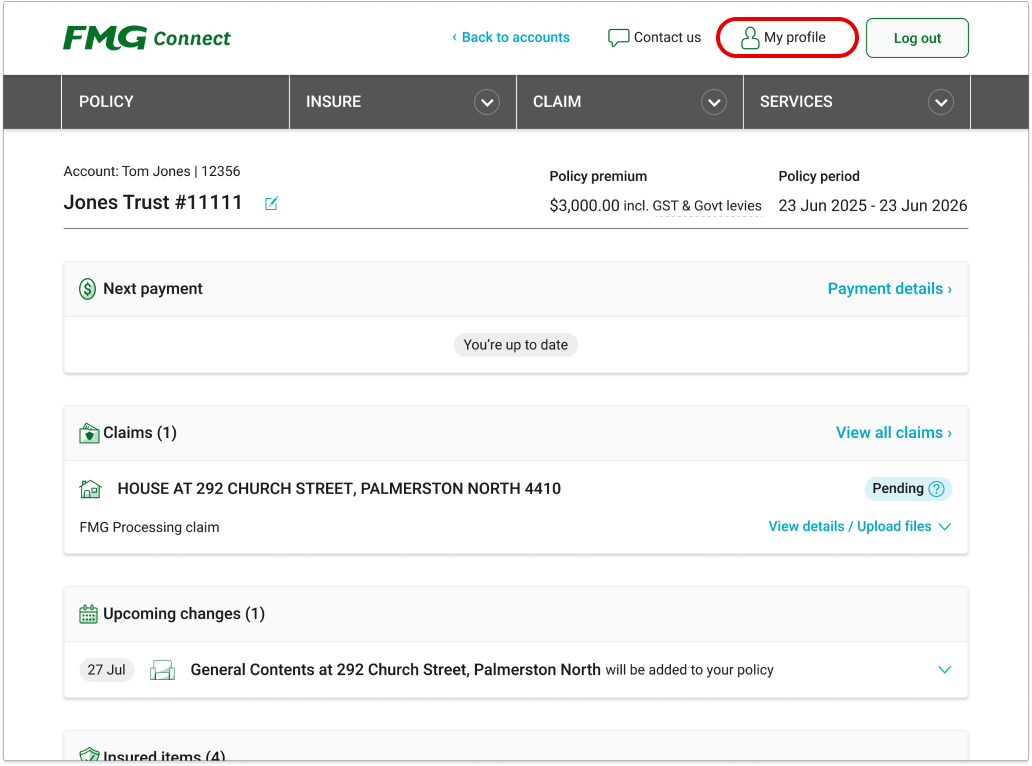
Task: Click the My profile person icon
Action: [x=750, y=38]
